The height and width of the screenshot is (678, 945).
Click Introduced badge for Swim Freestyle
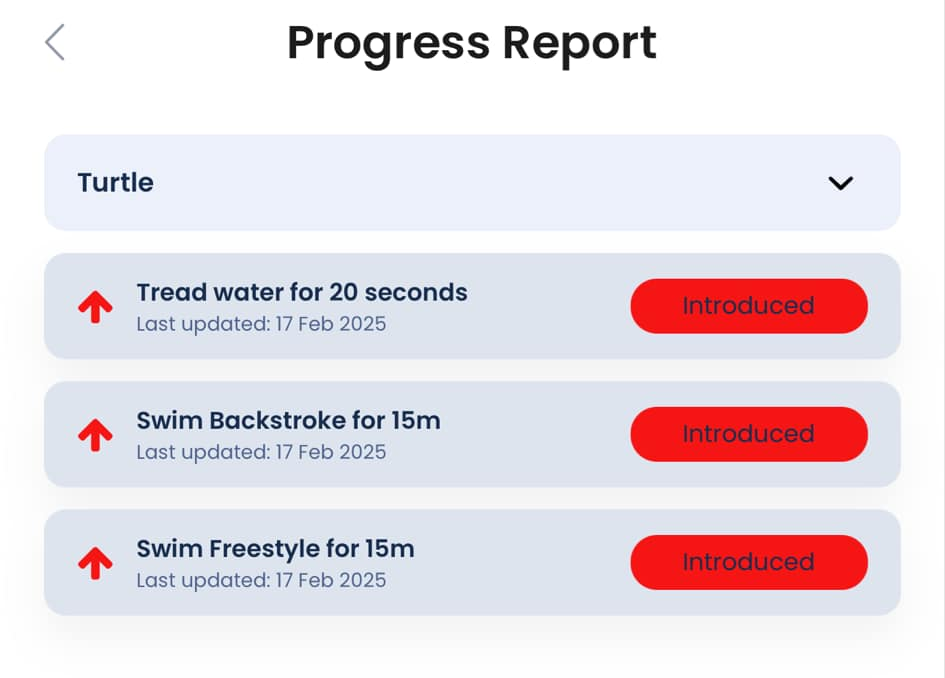click(749, 562)
